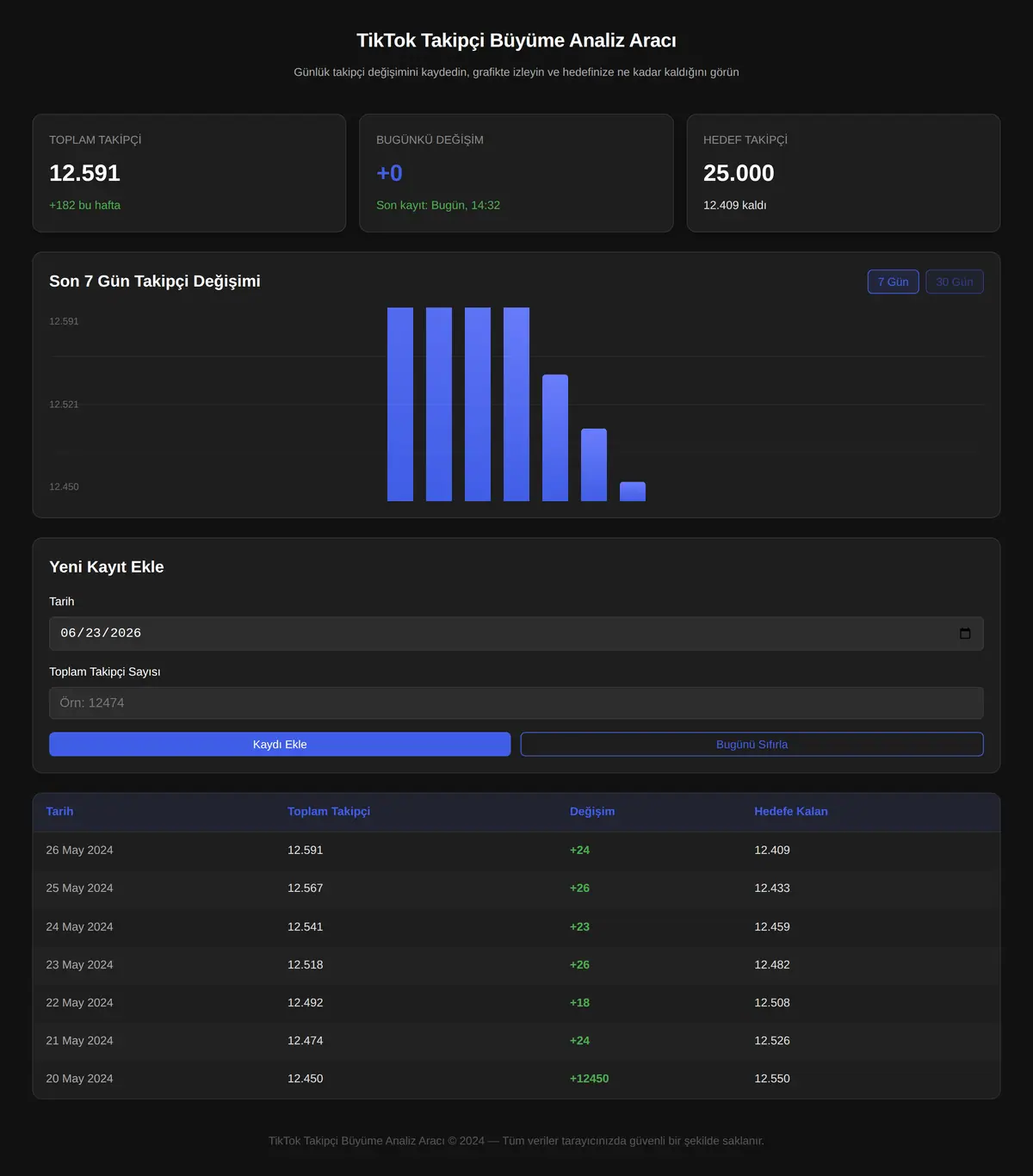Switch chart to 30 Gün view
The height and width of the screenshot is (1176, 1033).
[x=955, y=282]
